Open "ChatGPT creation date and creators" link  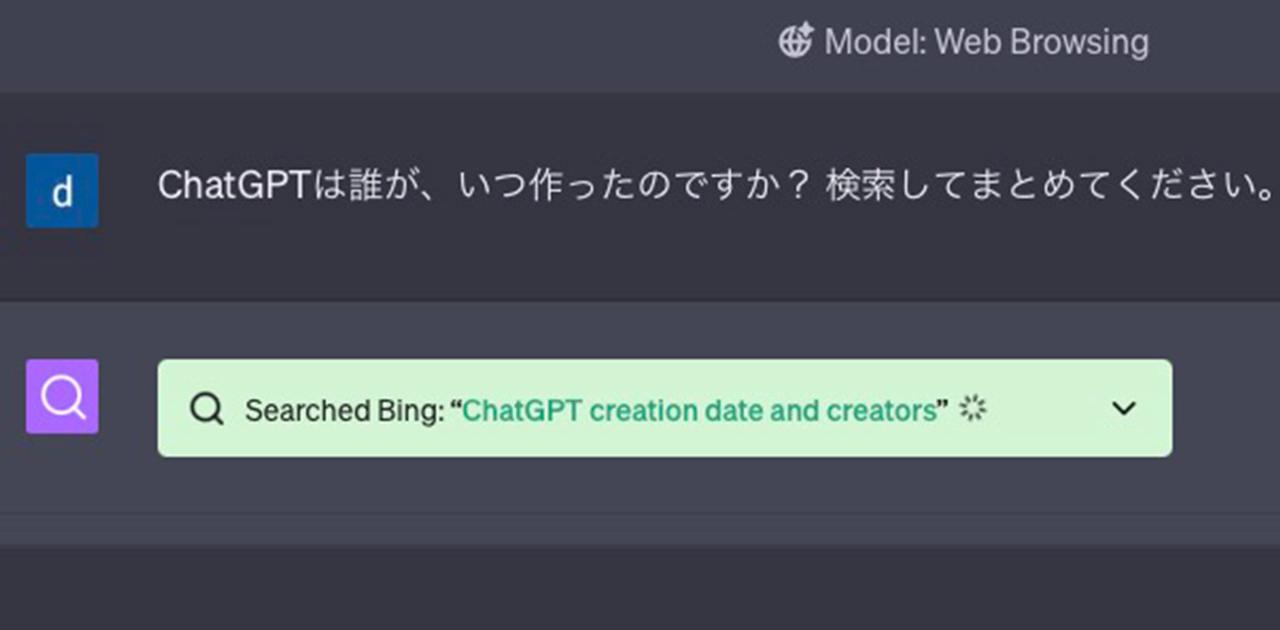click(700, 410)
